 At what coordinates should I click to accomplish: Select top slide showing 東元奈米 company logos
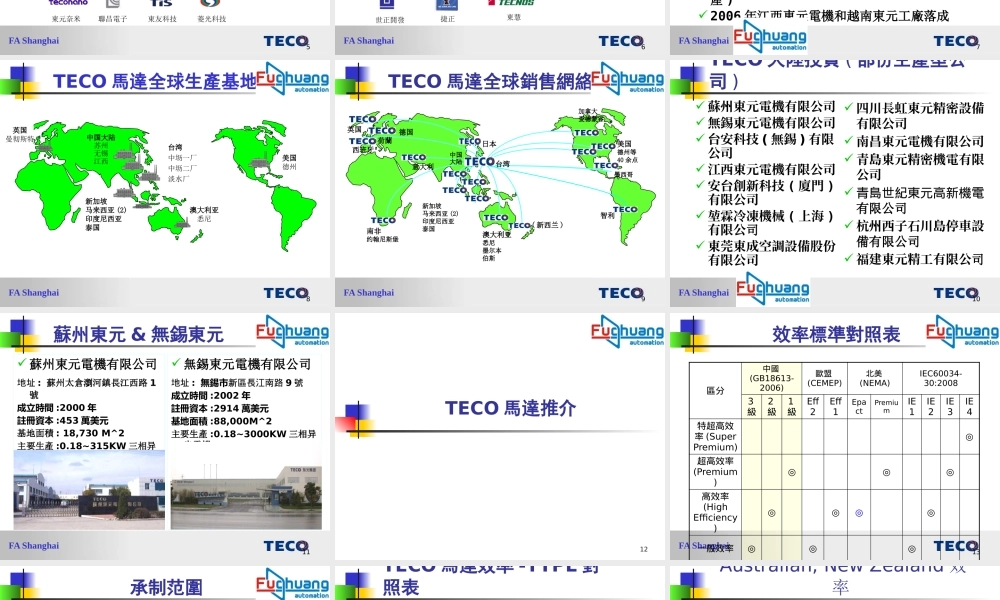[x=165, y=27]
